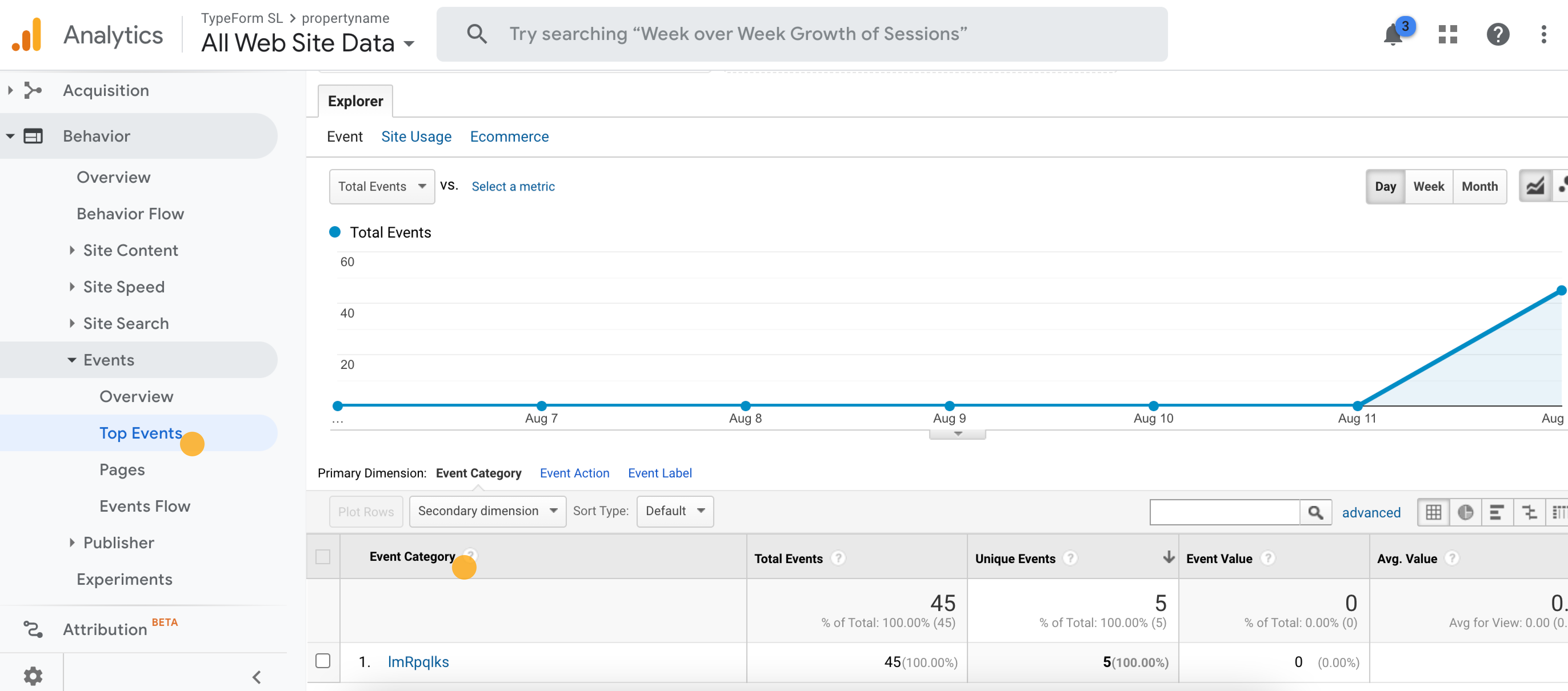Expand the Publisher submenu
The height and width of the screenshot is (691, 1568).
72,543
